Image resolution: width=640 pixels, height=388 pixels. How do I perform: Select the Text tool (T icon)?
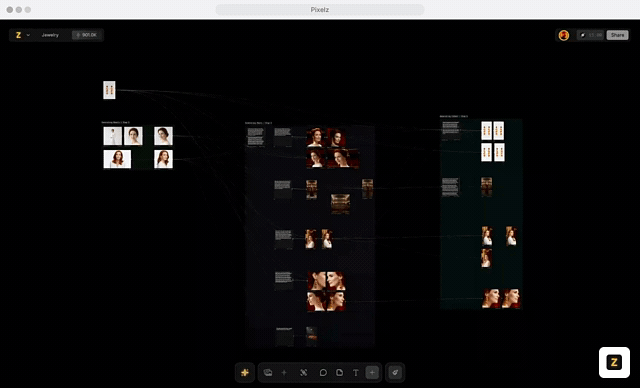coord(356,372)
